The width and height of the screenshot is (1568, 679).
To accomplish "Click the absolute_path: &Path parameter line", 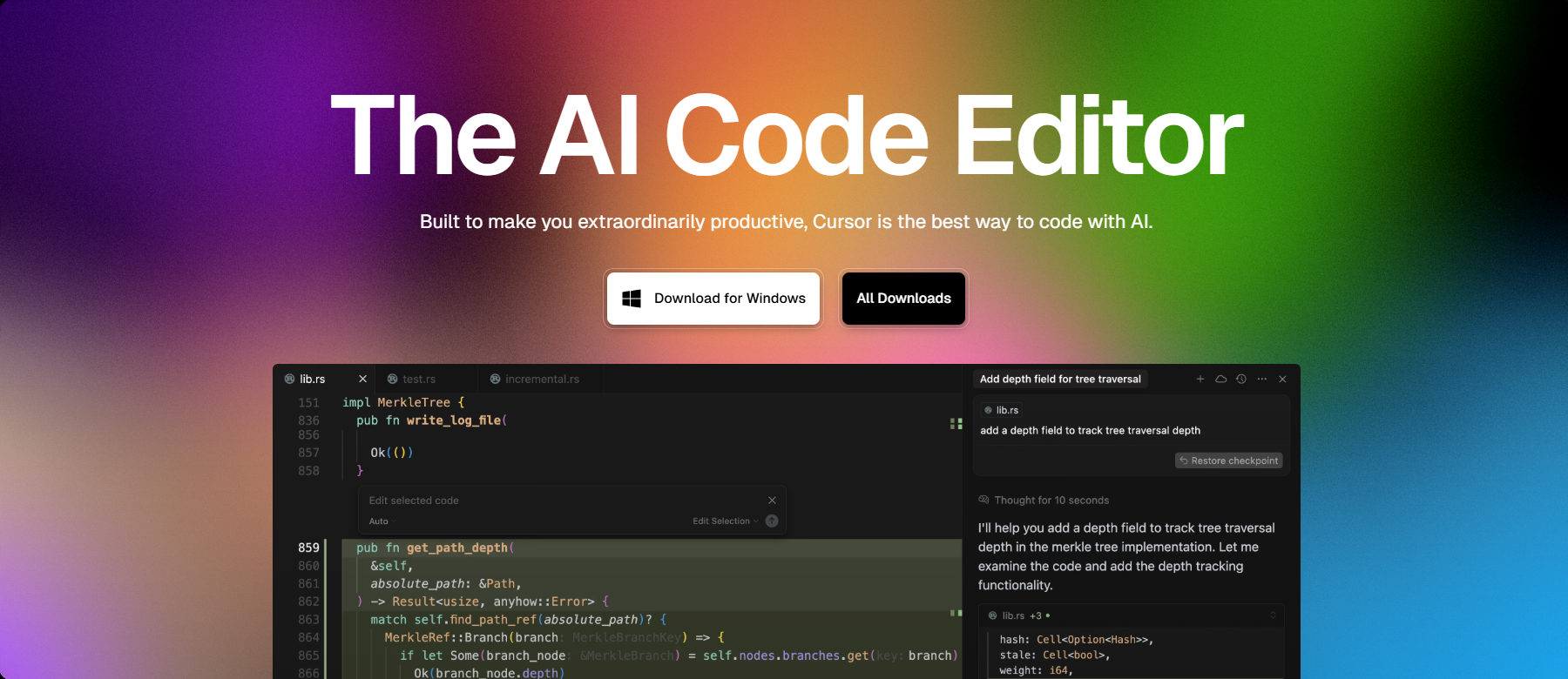I will tap(445, 583).
